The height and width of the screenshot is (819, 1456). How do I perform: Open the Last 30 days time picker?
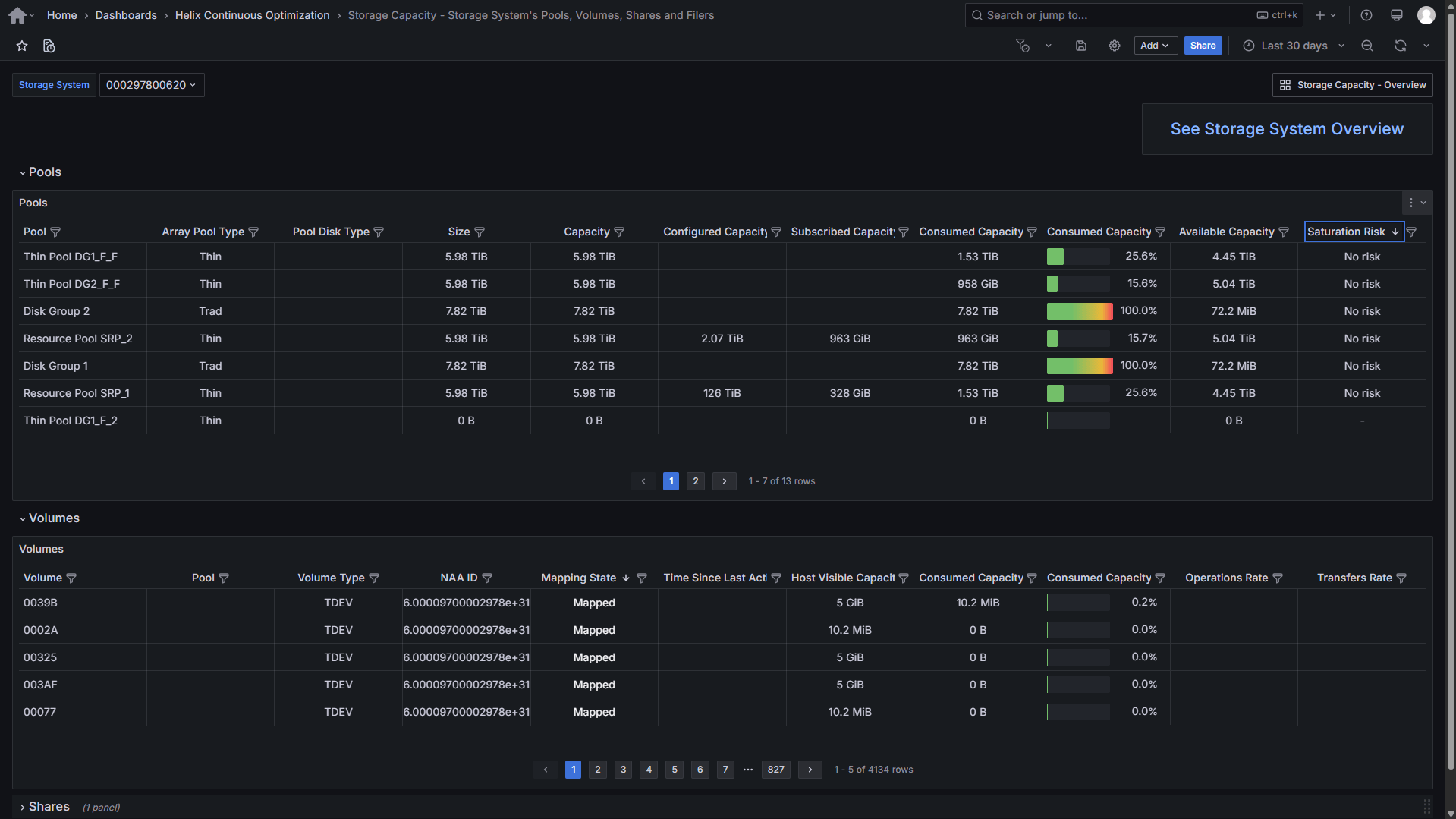click(x=1294, y=46)
